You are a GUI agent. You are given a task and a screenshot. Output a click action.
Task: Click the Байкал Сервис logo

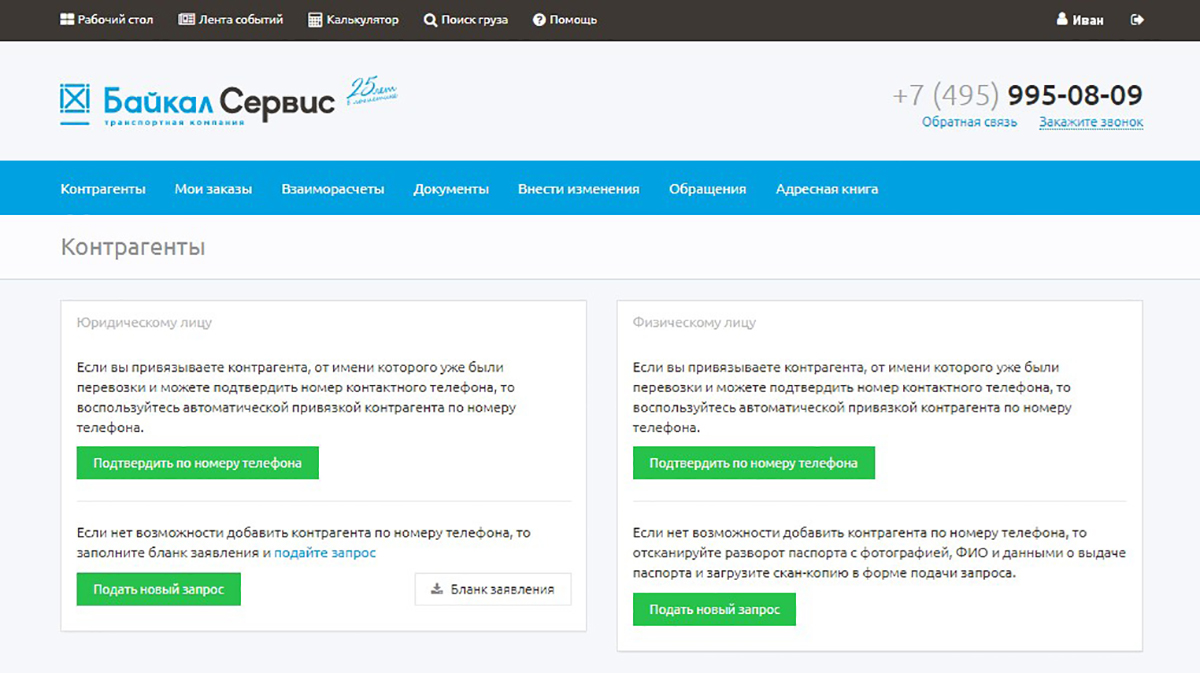coord(198,102)
